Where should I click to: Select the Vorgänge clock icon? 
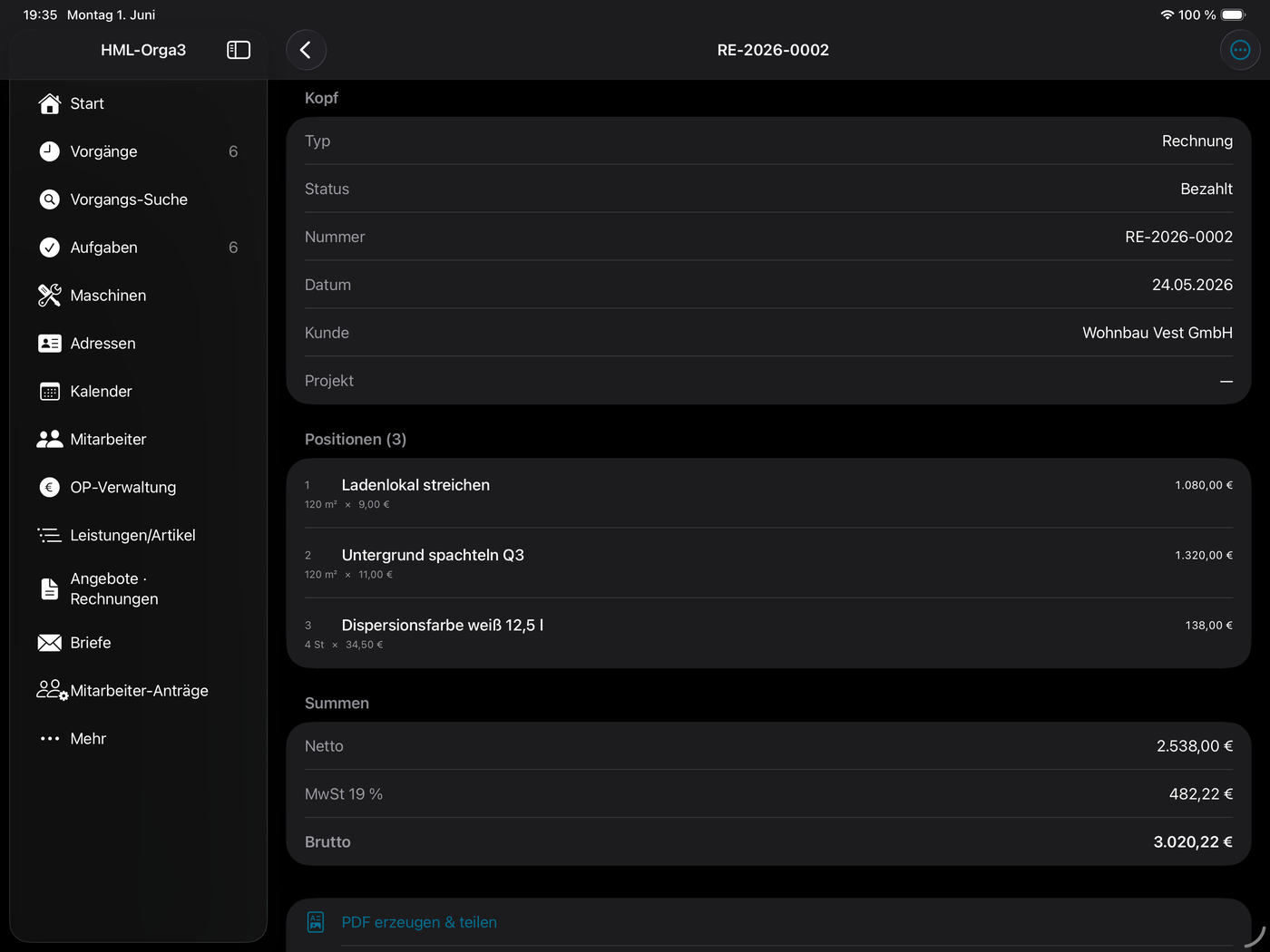tap(50, 151)
